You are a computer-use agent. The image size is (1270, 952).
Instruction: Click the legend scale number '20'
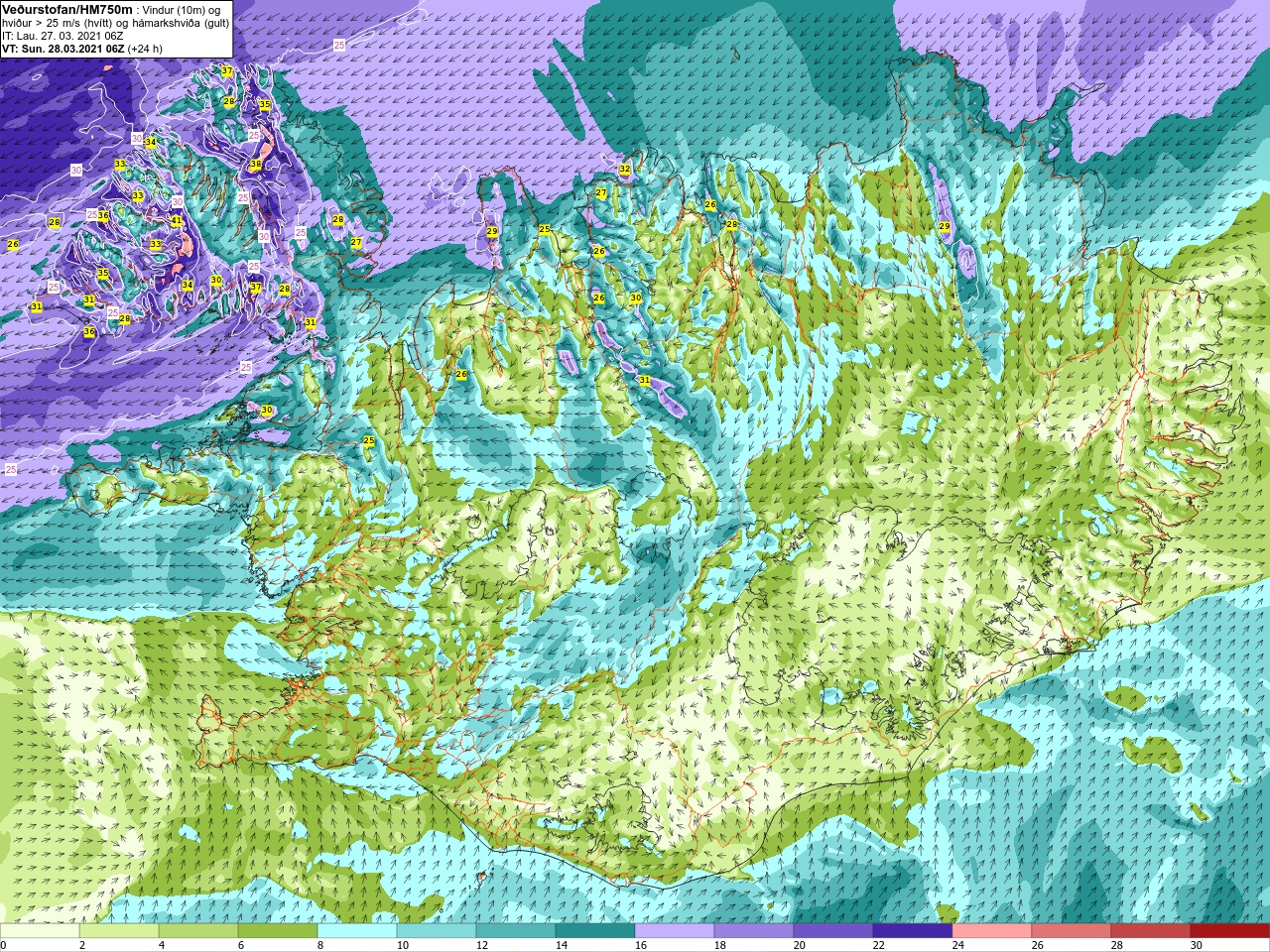[800, 945]
